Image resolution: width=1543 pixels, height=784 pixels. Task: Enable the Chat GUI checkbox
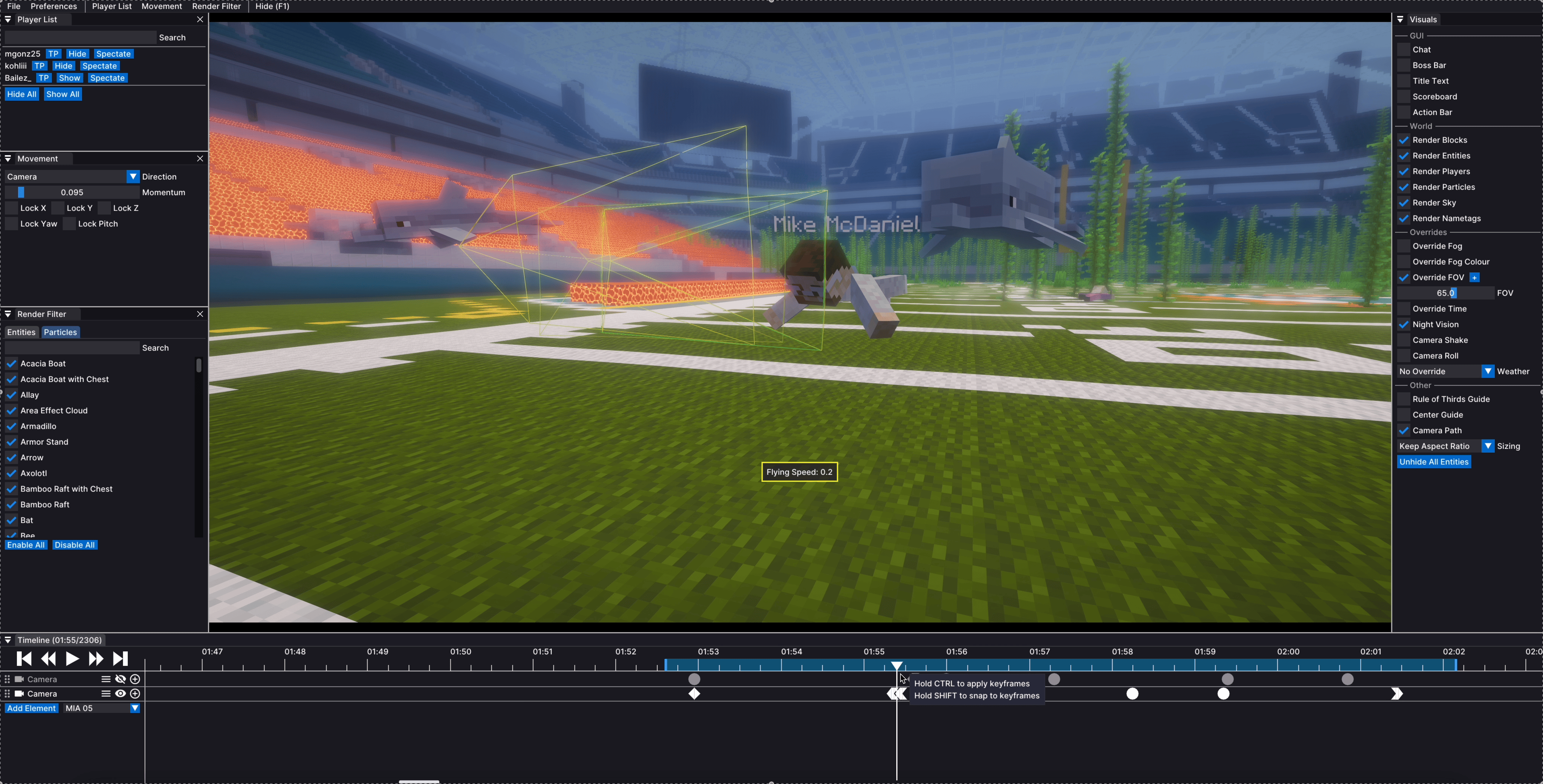(1404, 50)
